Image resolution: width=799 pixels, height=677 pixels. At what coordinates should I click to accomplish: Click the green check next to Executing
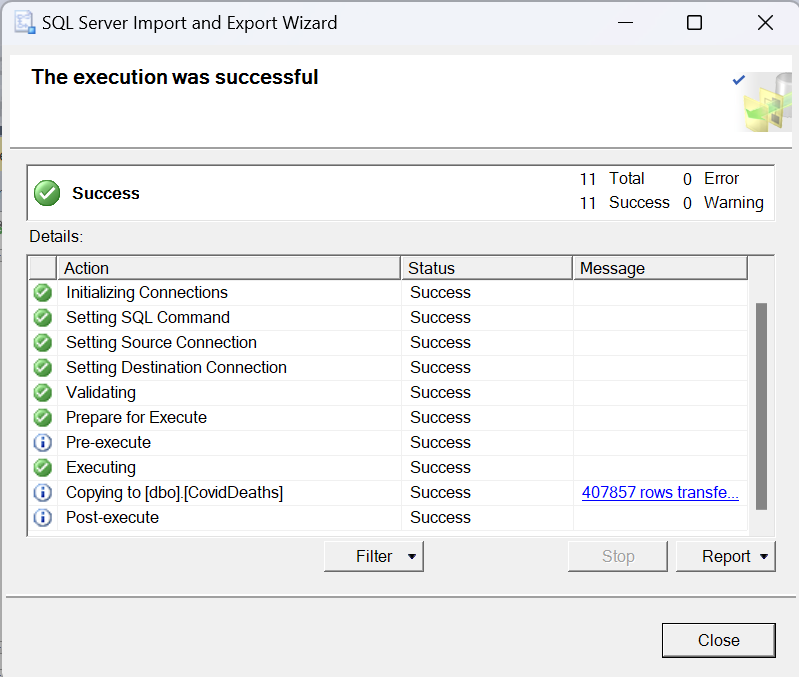pyautogui.click(x=43, y=468)
